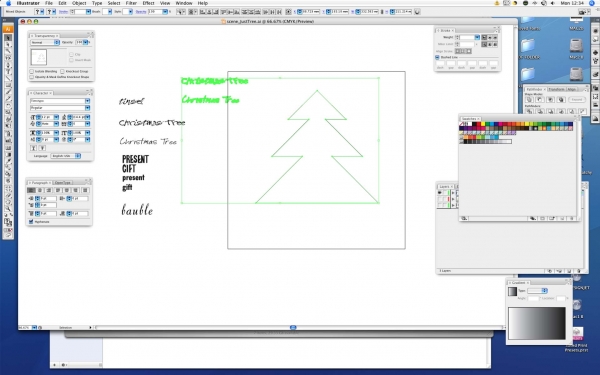Open the zoom level dropdown at window bottom

(x=34, y=328)
